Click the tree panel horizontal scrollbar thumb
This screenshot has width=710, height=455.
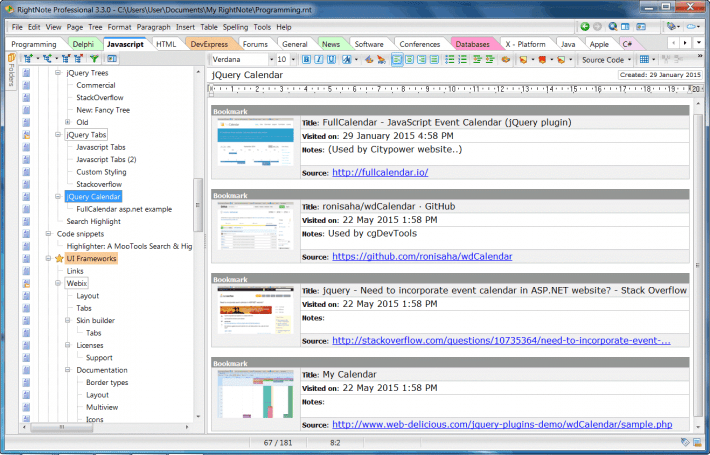62,426
